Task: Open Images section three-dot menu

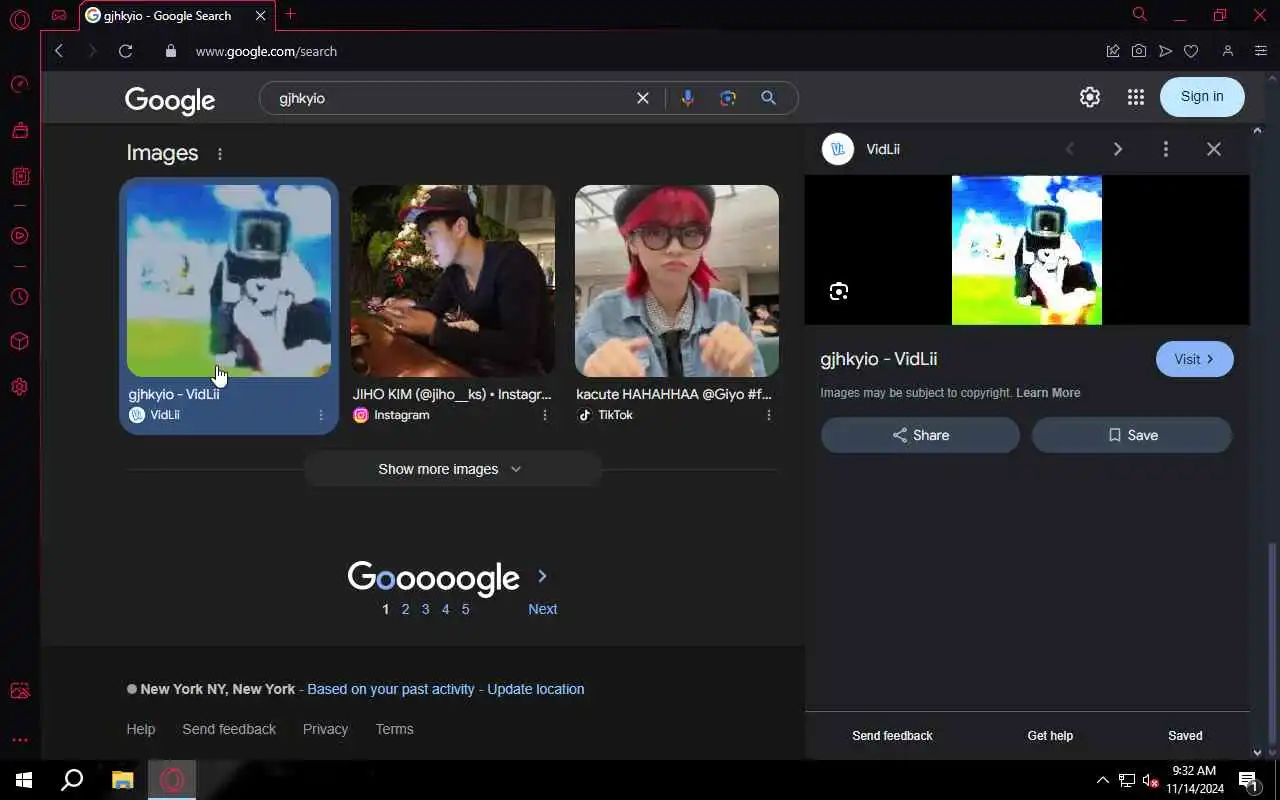Action: tap(220, 154)
